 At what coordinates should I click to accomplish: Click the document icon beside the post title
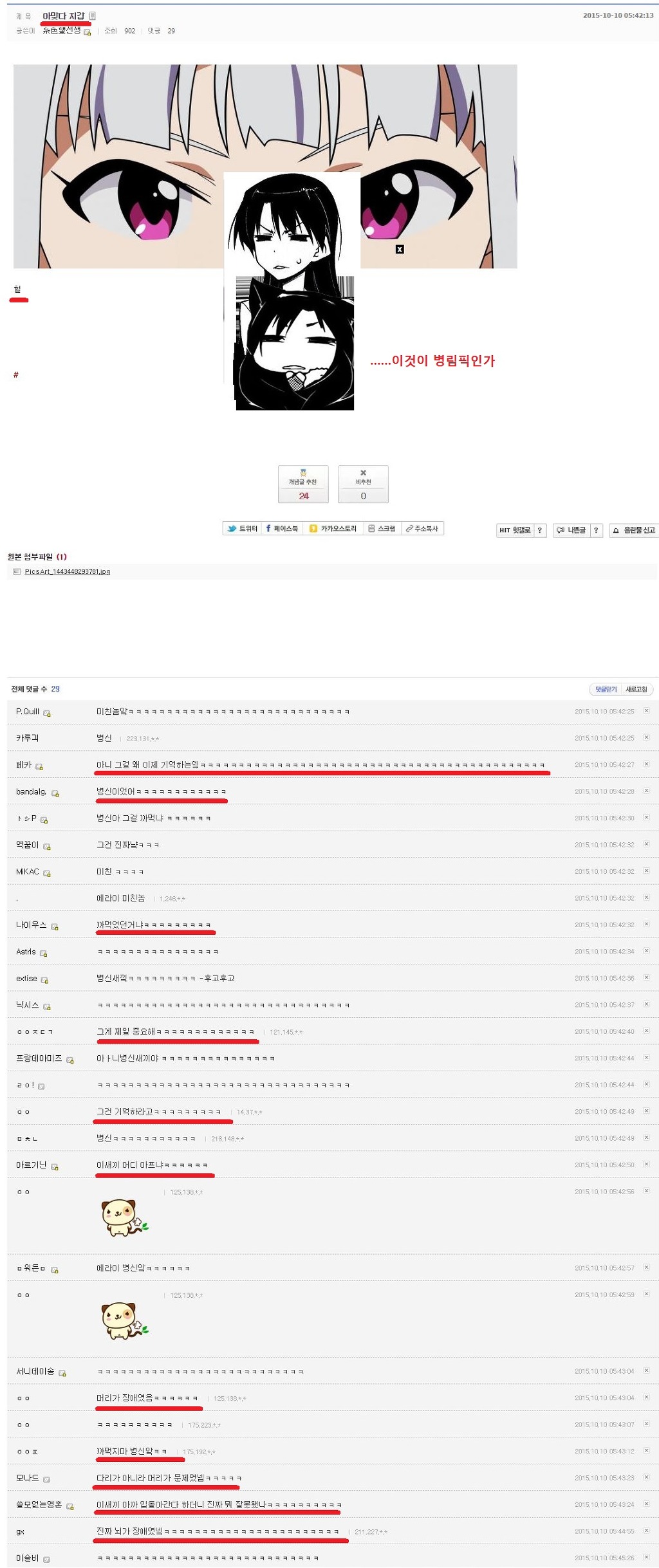click(x=93, y=15)
